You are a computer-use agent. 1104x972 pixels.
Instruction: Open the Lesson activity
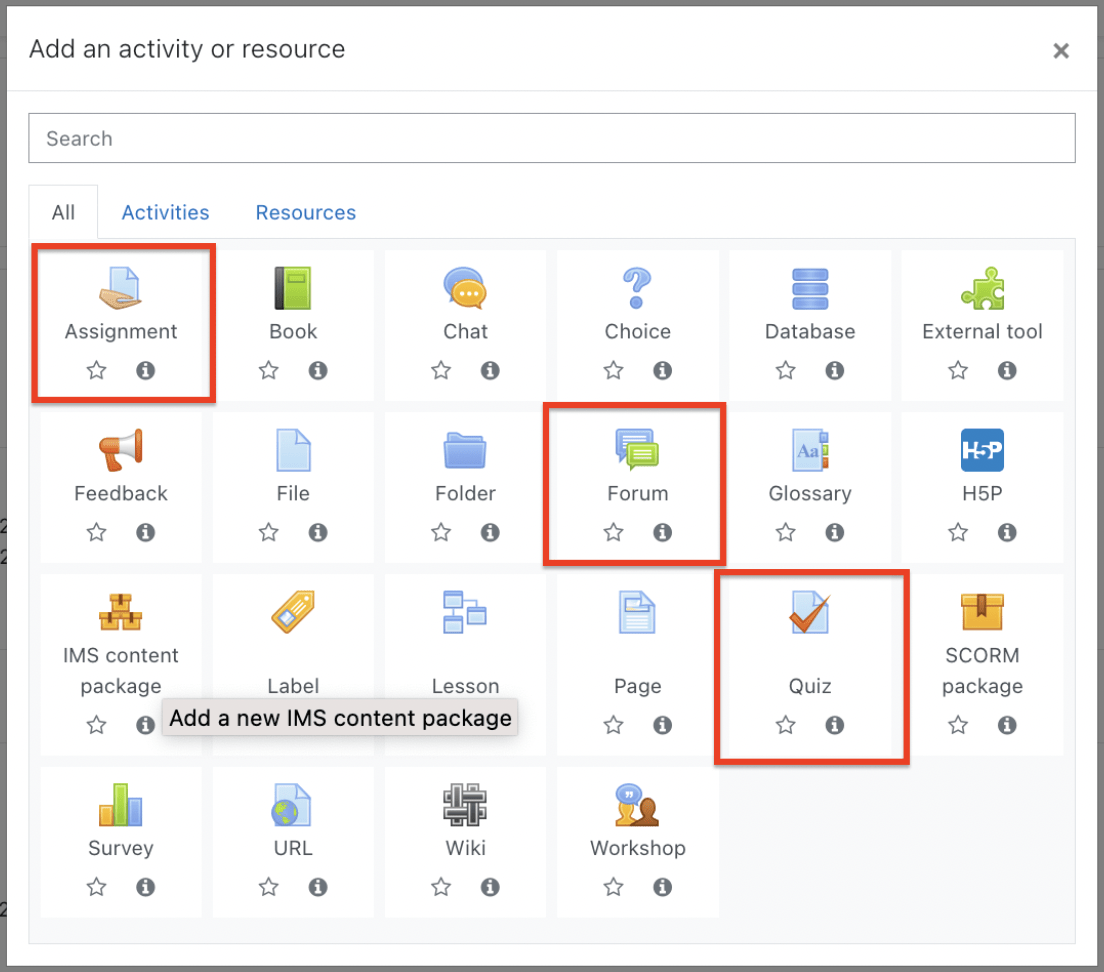[x=465, y=612]
